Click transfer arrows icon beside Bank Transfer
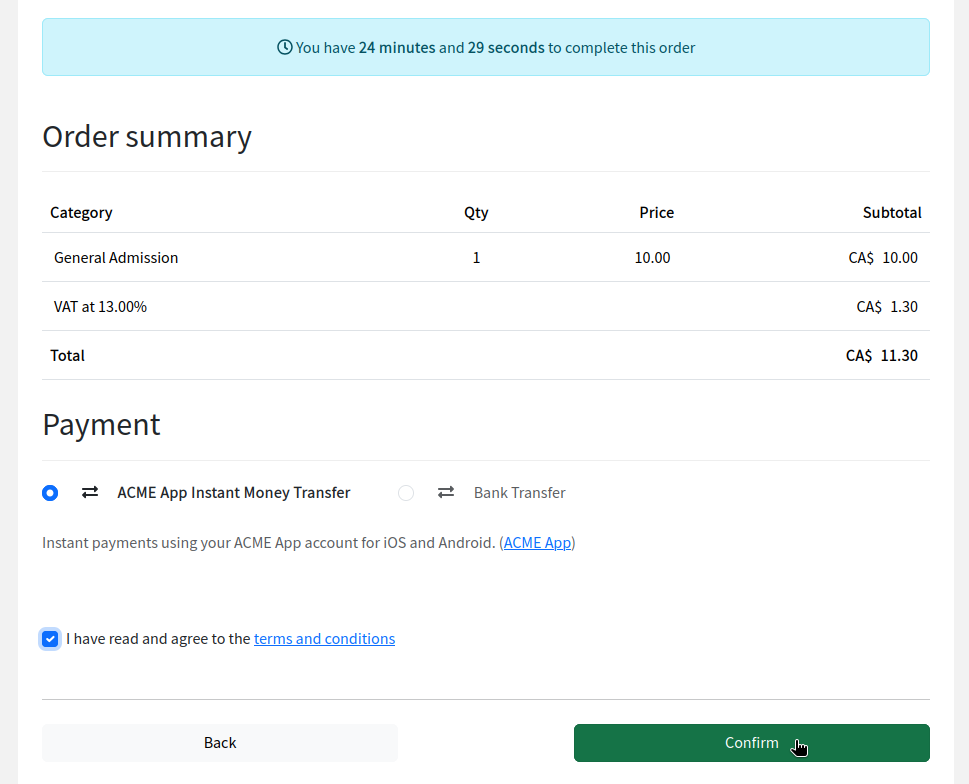Image resolution: width=969 pixels, height=784 pixels. (446, 492)
